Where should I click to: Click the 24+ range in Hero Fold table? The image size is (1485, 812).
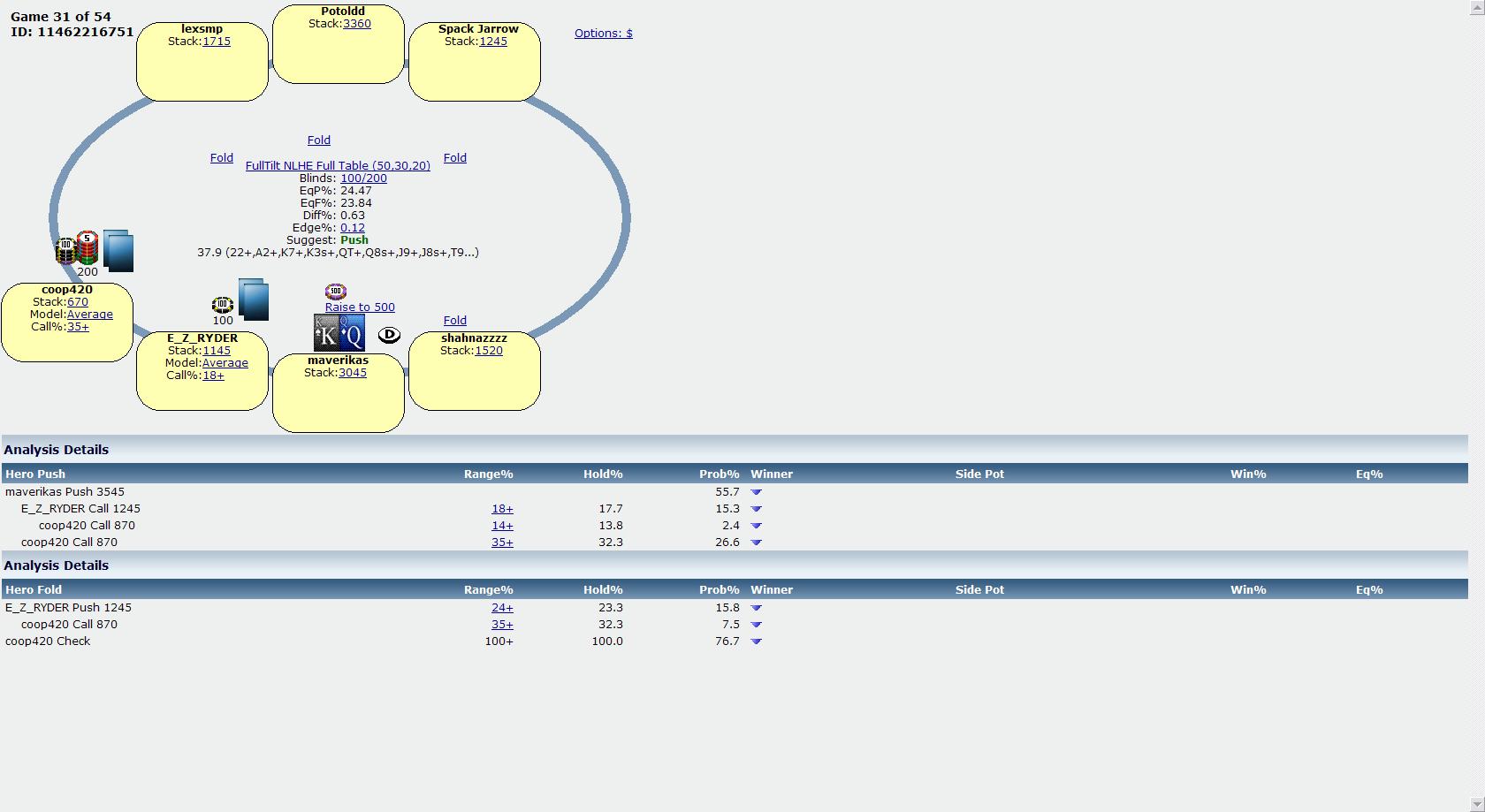pos(502,608)
